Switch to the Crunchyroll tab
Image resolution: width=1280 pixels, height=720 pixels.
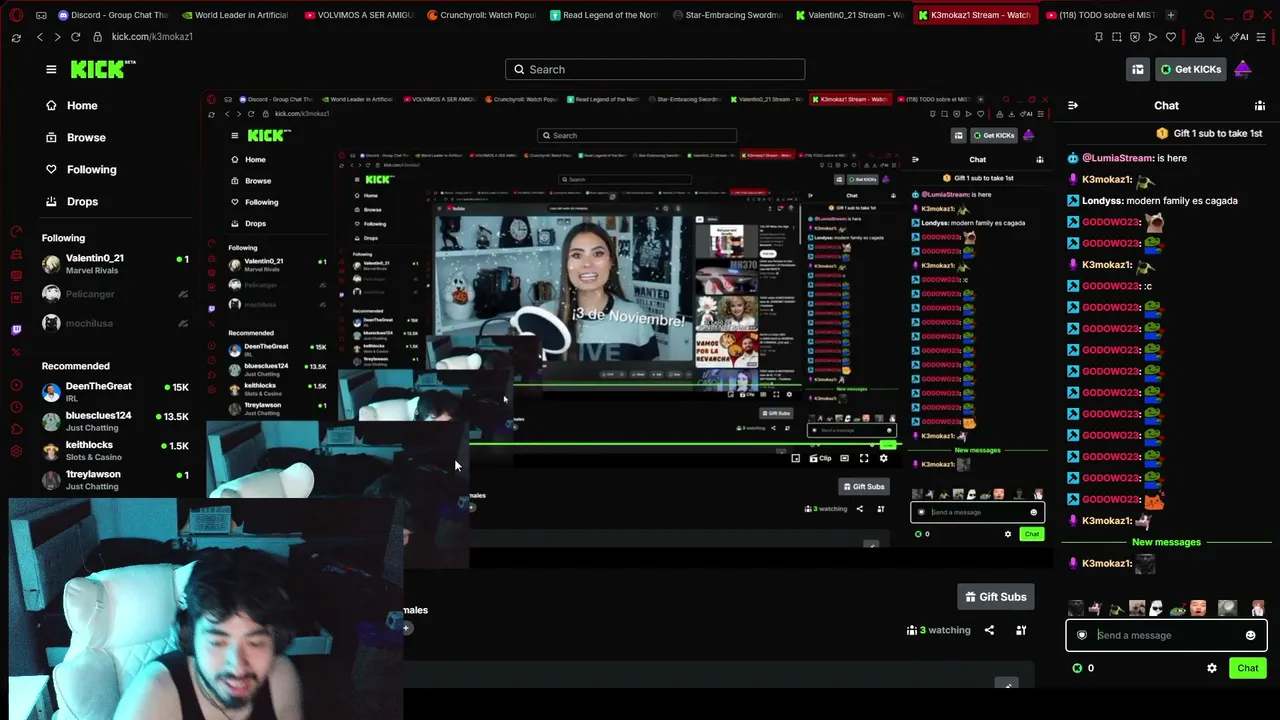click(481, 15)
